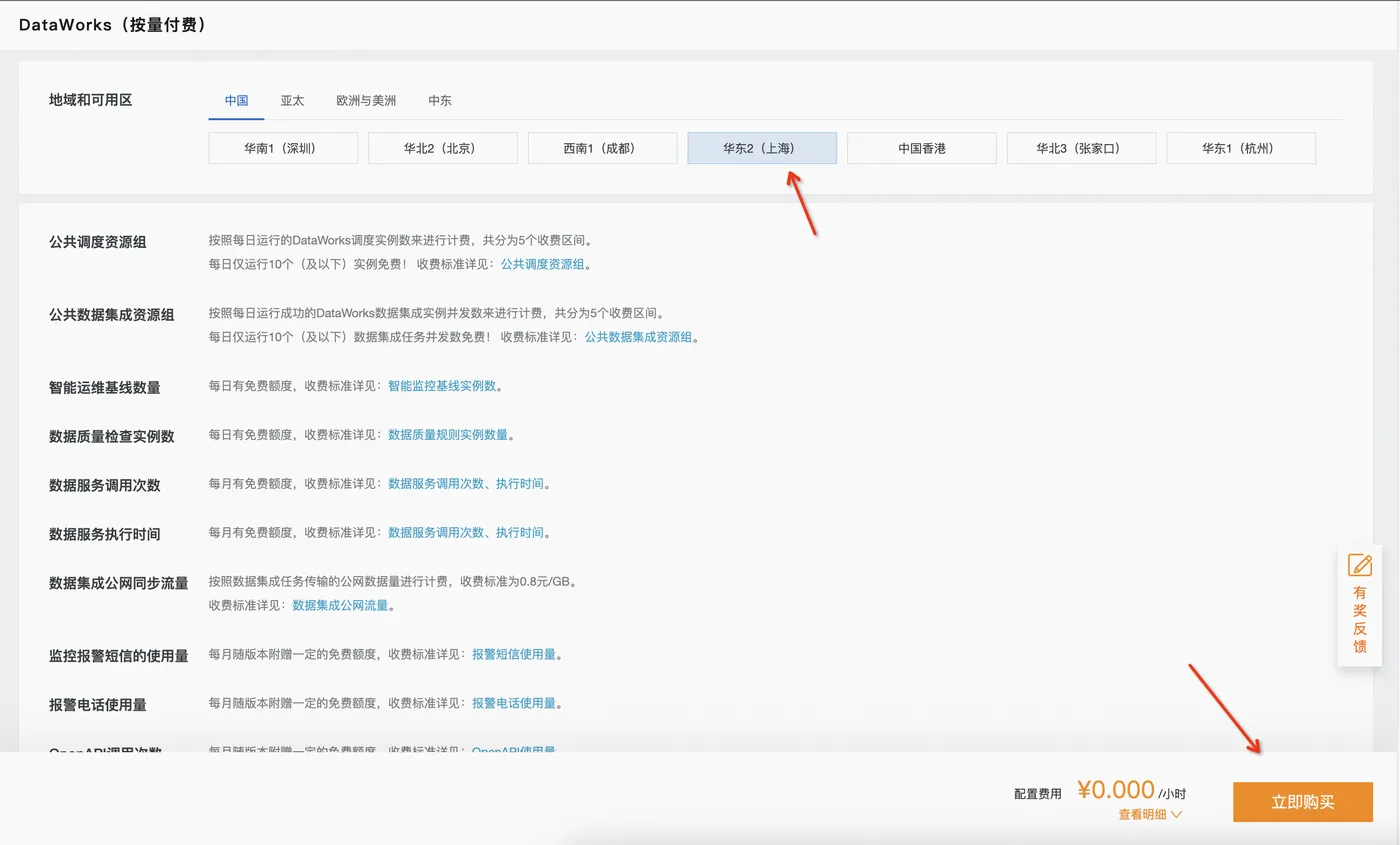1400x845 pixels.
Task: Select region 华东1（杭州）
Action: tap(1241, 148)
